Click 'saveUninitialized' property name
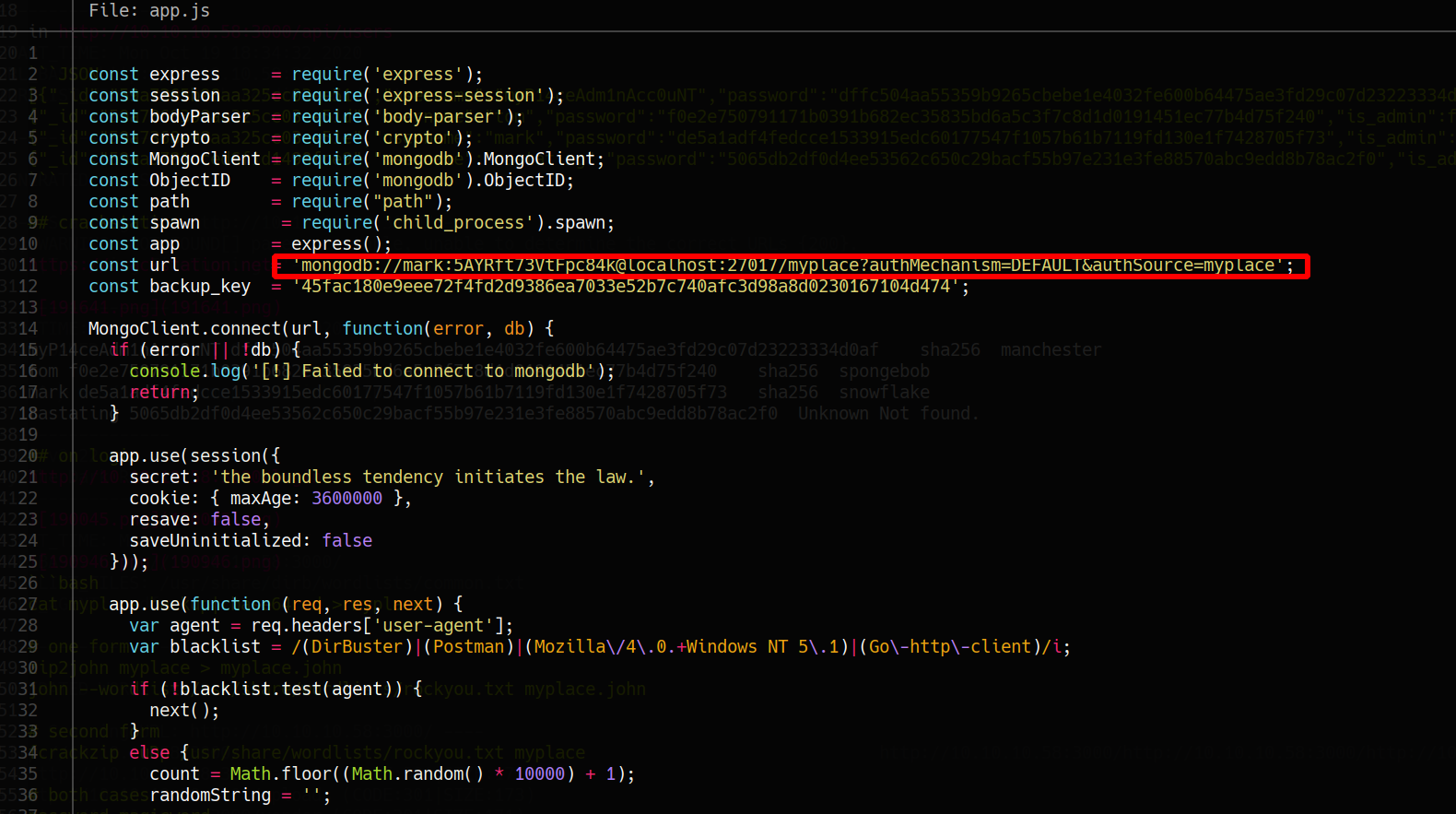This screenshot has height=814, width=1456. point(215,541)
